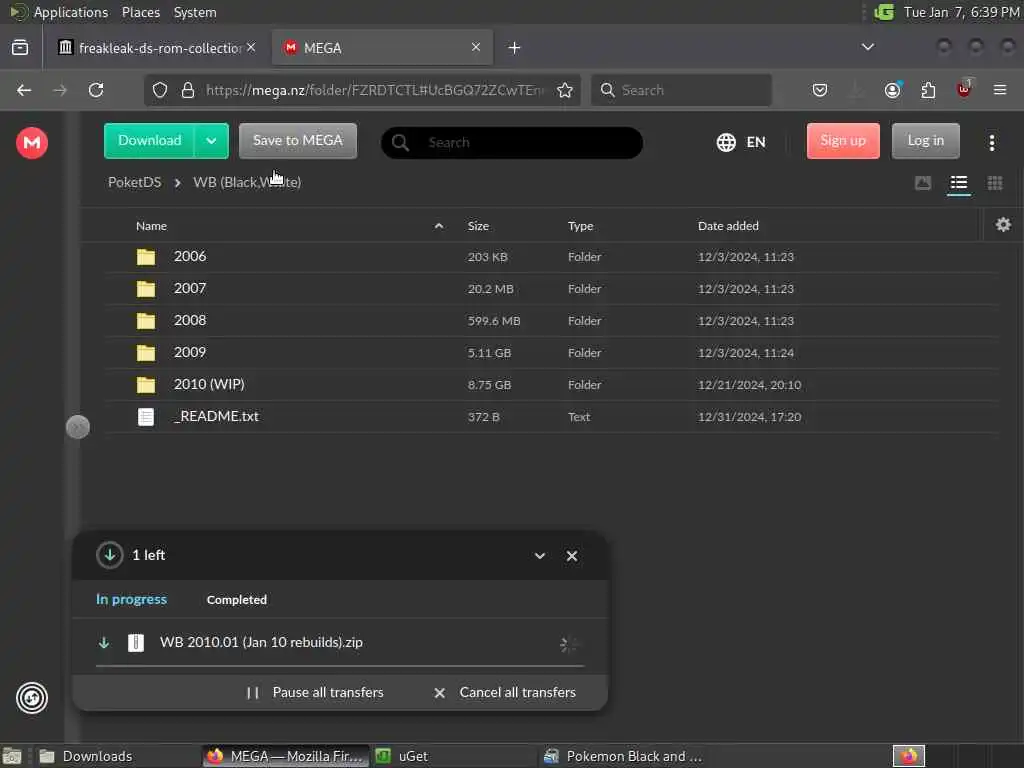Close the MEGA browser tab
The image size is (1024, 768).
475,47
